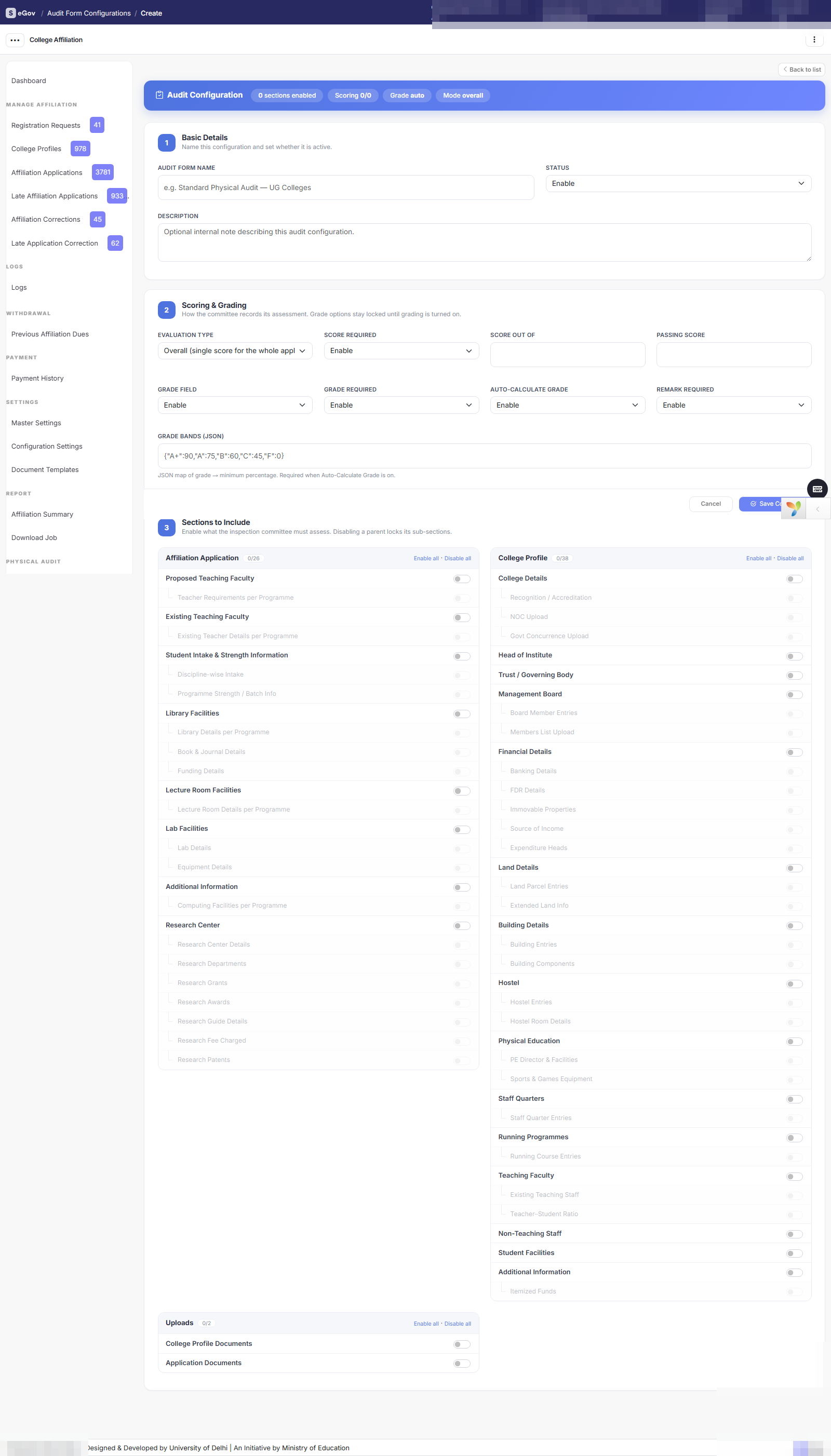This screenshot has height=1456, width=831.
Task: Toggle Existing Teaching Faculty section
Action: tap(462, 617)
